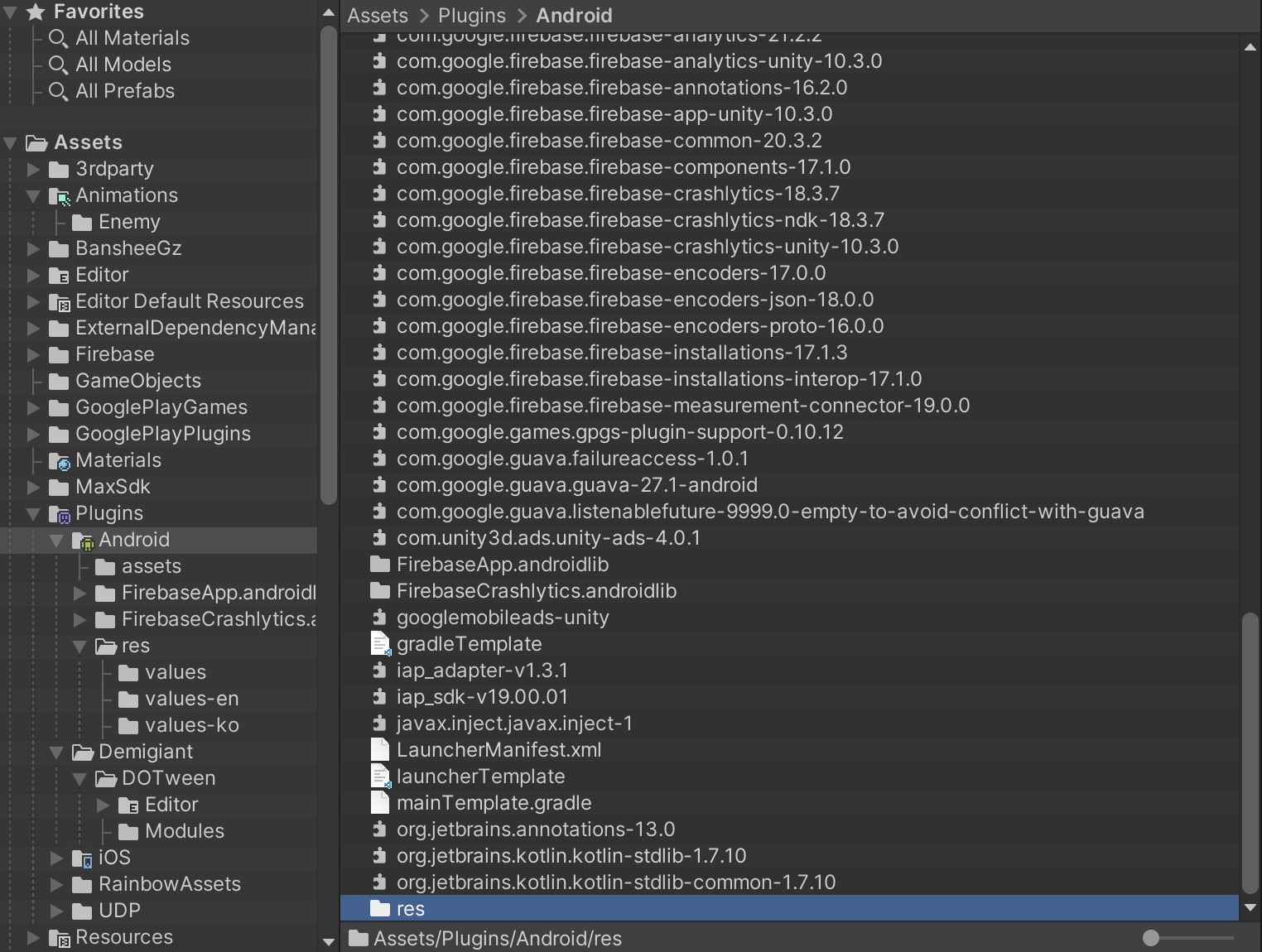Expand the RainbowAssets folder
The height and width of the screenshot is (952, 1262).
click(56, 885)
